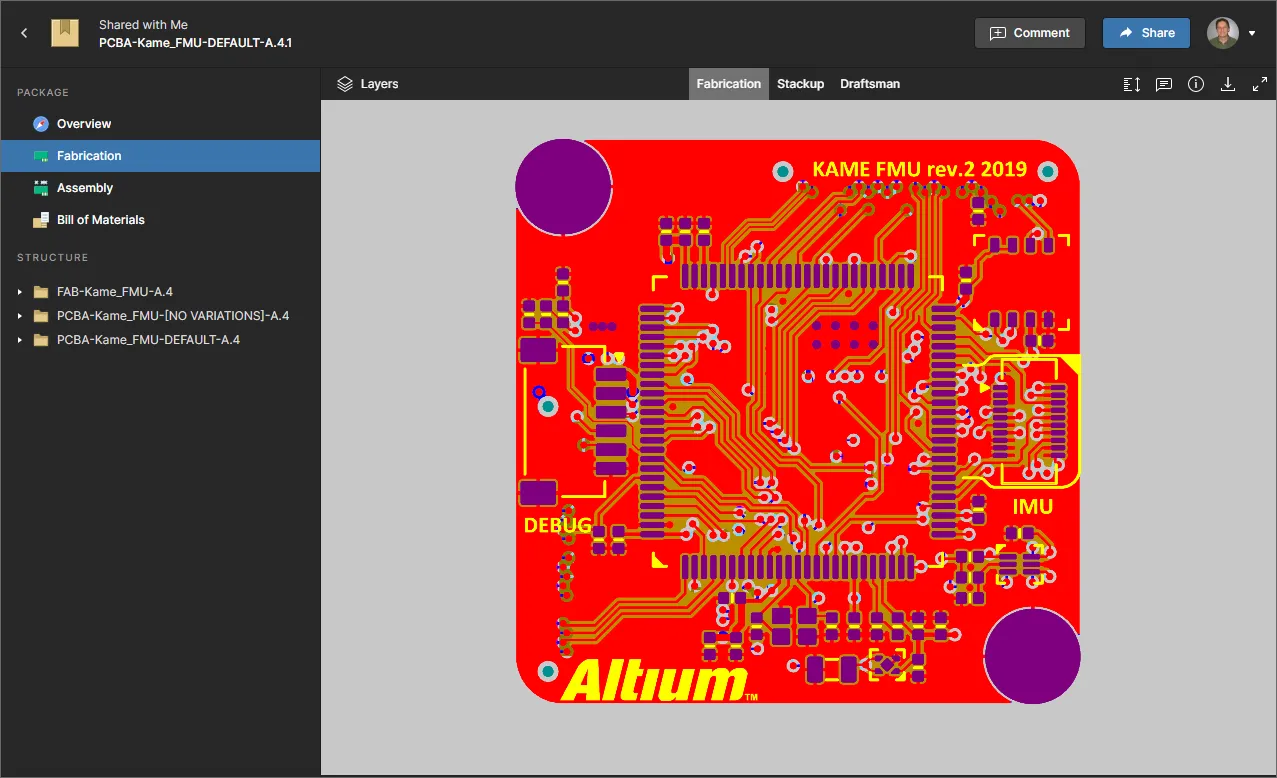Enter full screen view
1277x778 pixels.
point(1260,84)
